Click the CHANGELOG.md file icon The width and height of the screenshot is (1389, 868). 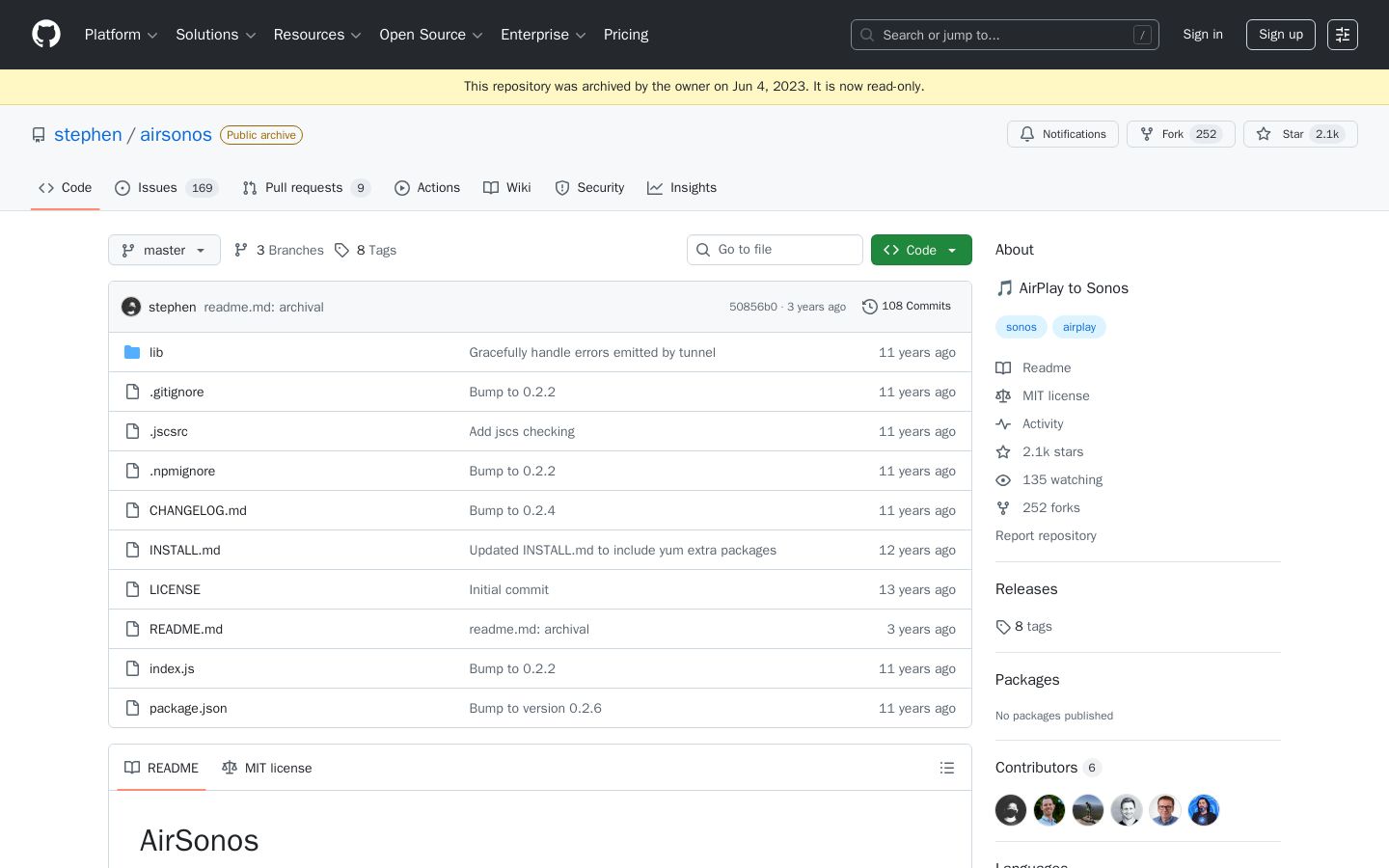point(132,510)
